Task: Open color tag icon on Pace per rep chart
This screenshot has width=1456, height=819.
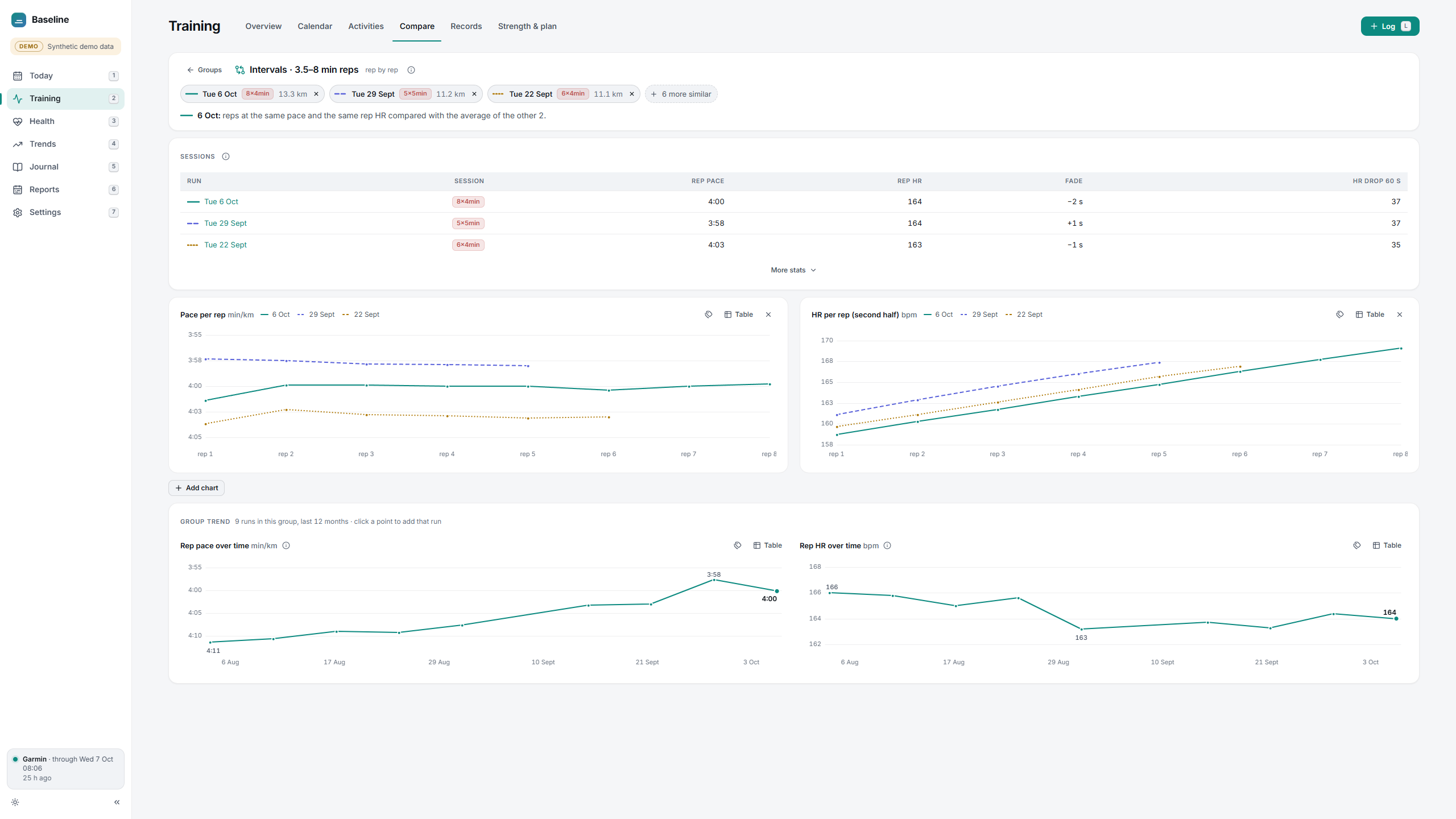Action: (709, 315)
